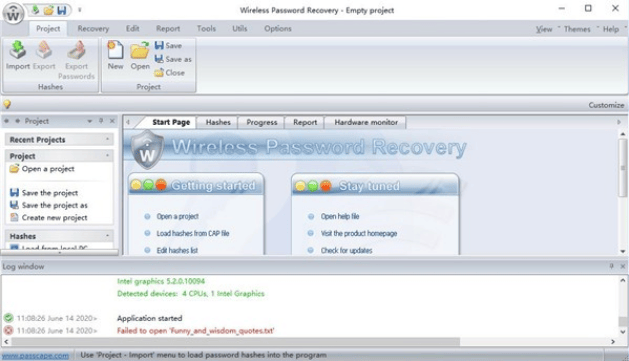Click quick access open folder icon
This screenshot has width=629, height=361.
pyautogui.click(x=49, y=10)
